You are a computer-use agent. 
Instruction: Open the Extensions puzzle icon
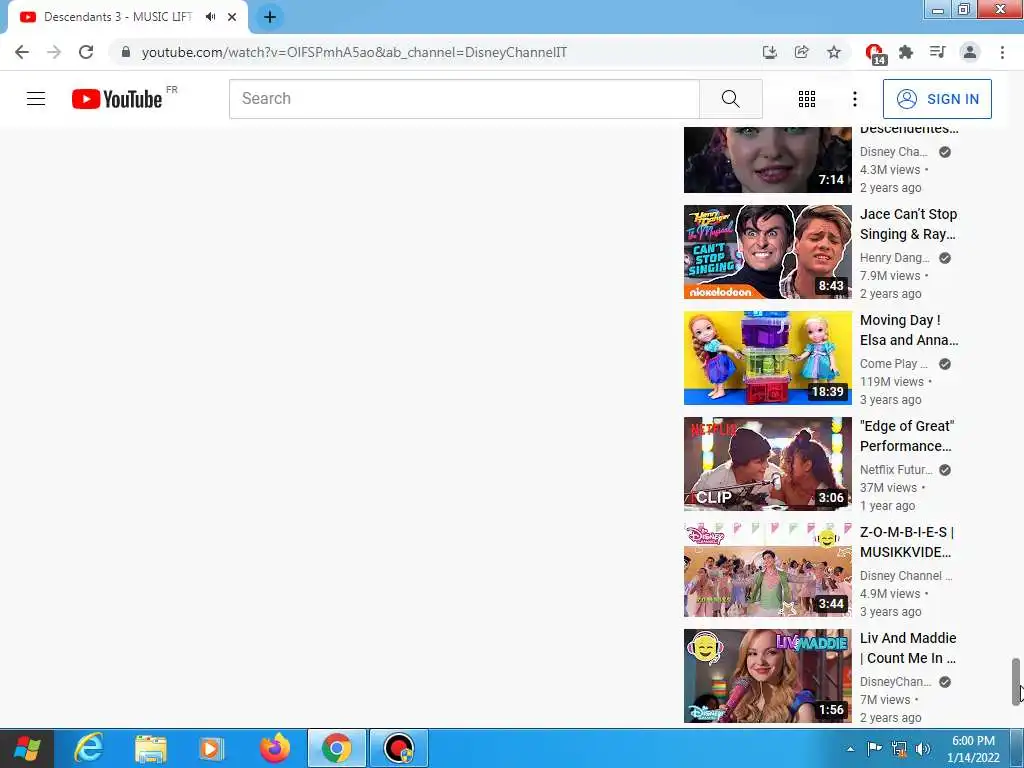(x=906, y=52)
